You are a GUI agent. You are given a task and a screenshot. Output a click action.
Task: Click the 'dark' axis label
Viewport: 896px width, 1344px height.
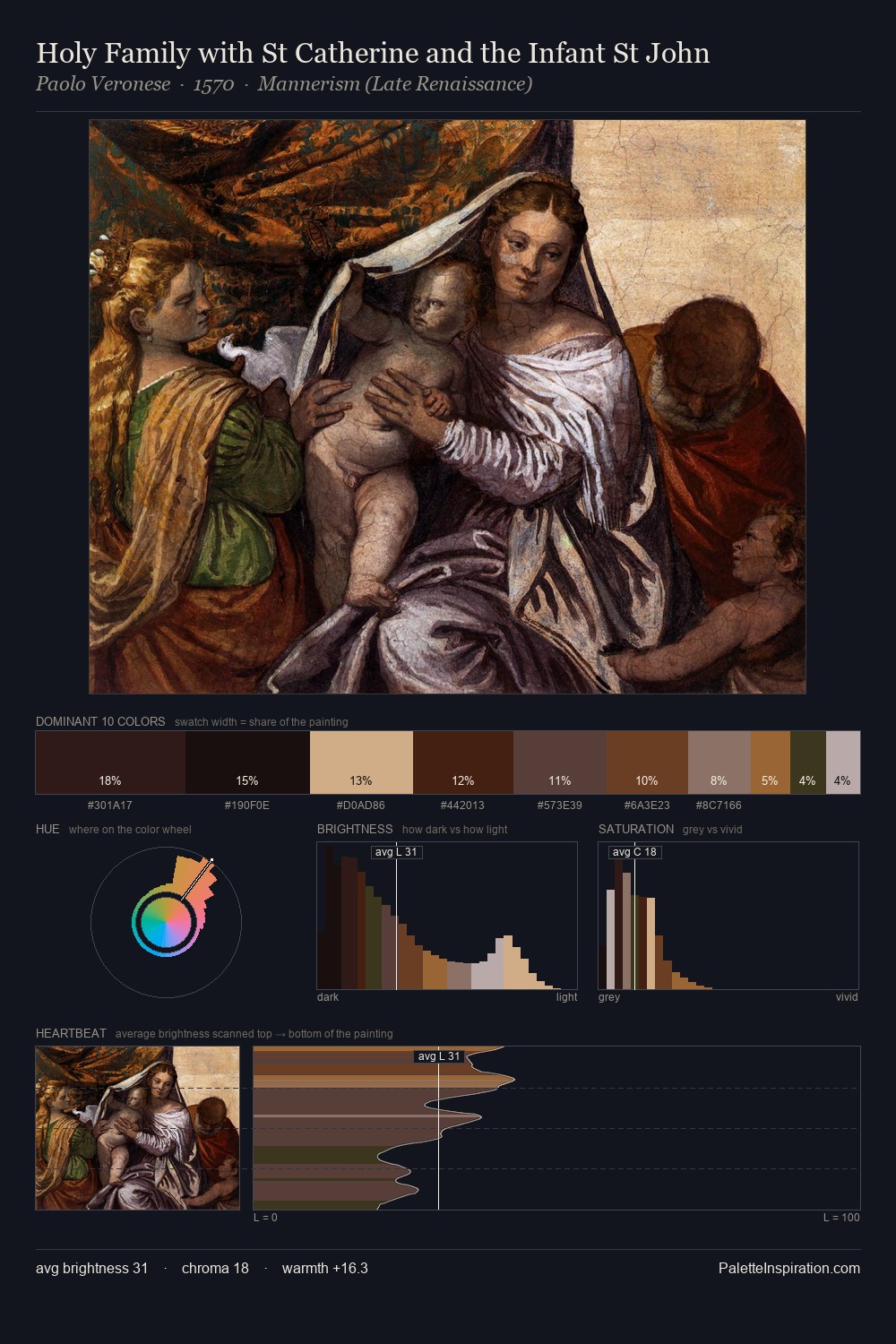(x=328, y=997)
